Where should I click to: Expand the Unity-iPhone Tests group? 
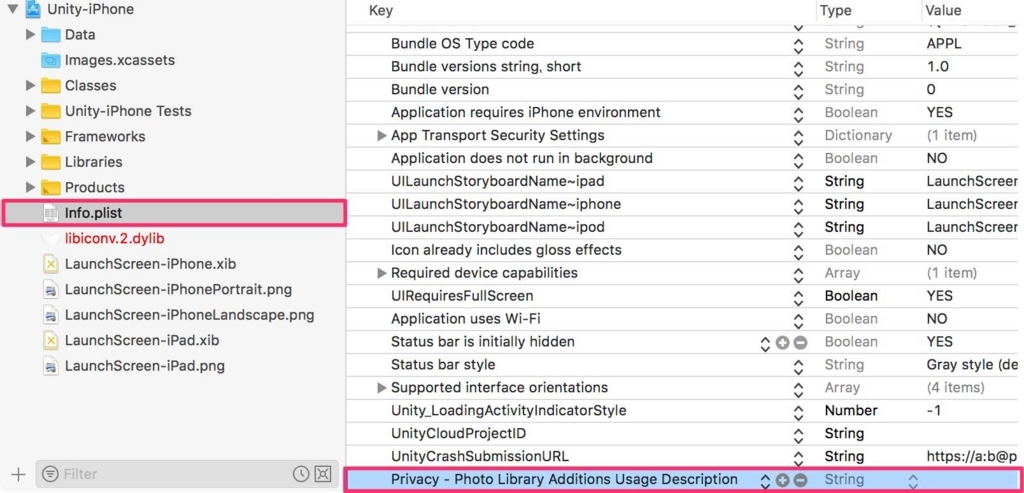[30, 111]
